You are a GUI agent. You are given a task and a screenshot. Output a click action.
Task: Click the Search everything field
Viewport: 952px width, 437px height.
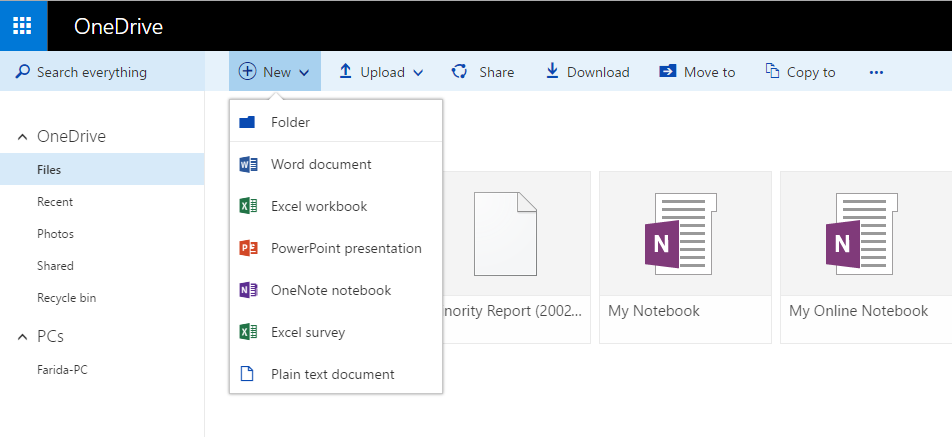102,72
